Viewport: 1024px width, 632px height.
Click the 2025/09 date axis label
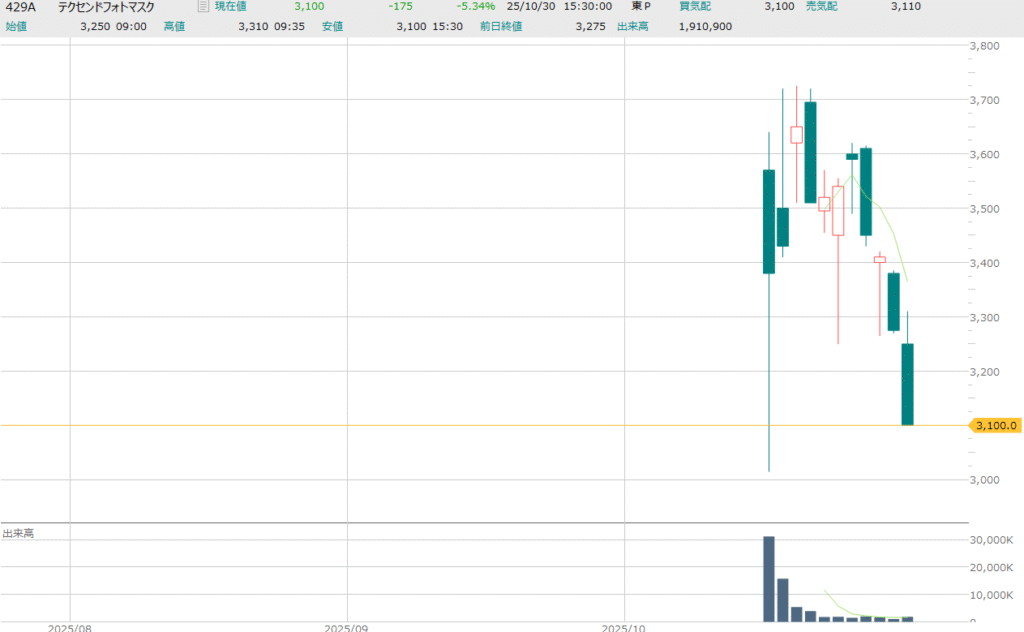[347, 626]
